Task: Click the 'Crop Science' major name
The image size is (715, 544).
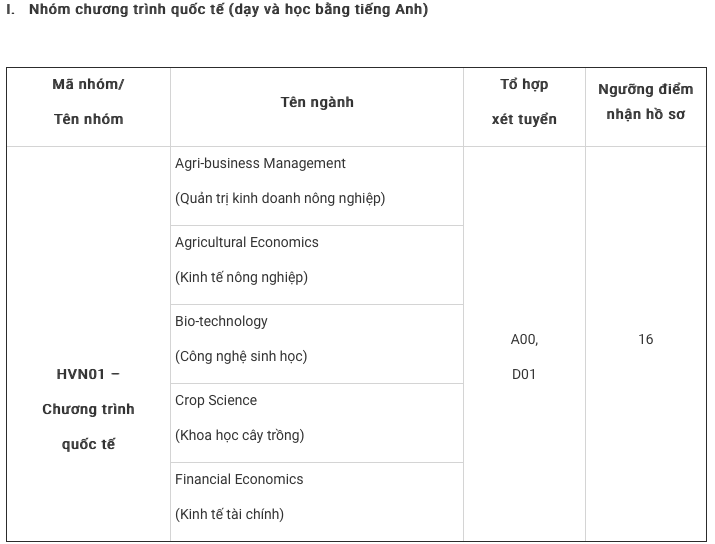Action: pyautogui.click(x=216, y=400)
